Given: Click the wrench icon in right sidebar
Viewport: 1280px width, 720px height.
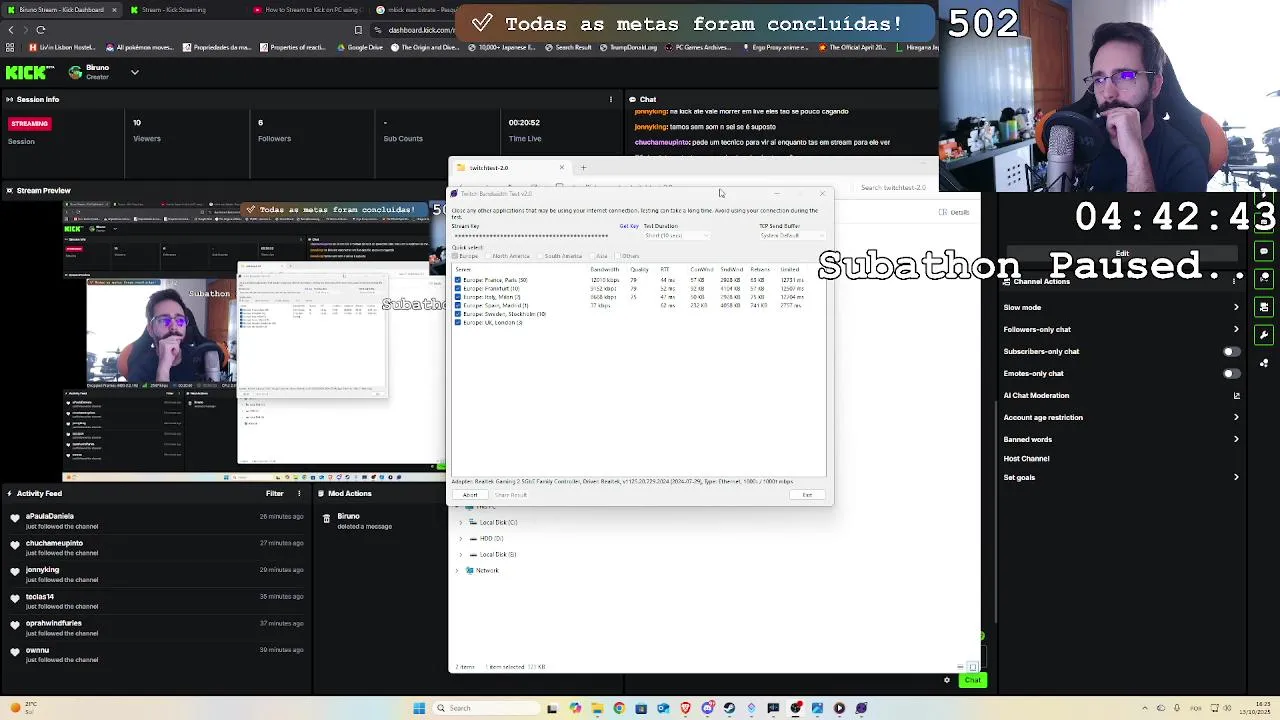Looking at the screenshot, I should click(1264, 335).
